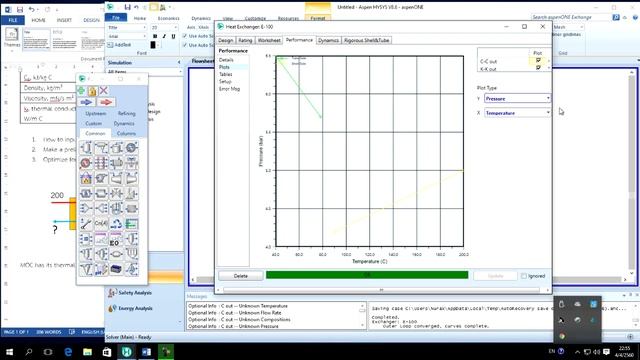This screenshot has height=360, width=640.
Task: Open the Y axis Pressure dropdown
Action: pos(517,98)
